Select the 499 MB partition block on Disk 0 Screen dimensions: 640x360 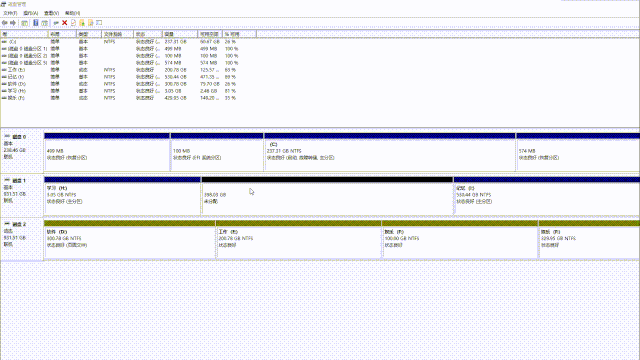(x=107, y=152)
